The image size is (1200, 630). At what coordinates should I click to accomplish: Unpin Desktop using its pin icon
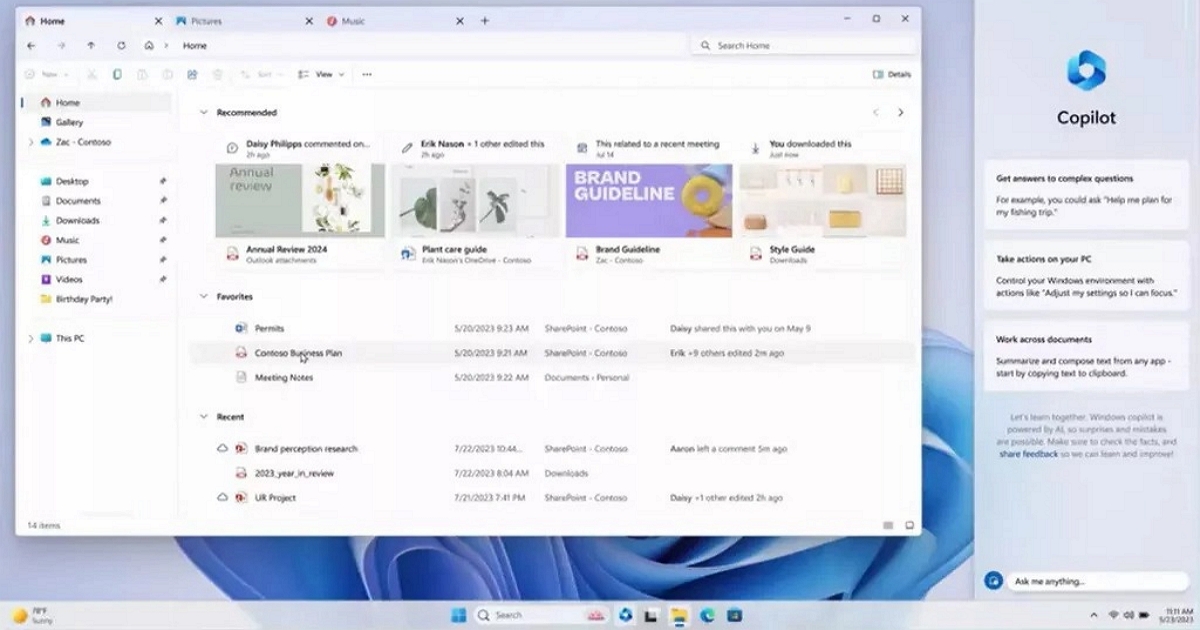point(163,182)
